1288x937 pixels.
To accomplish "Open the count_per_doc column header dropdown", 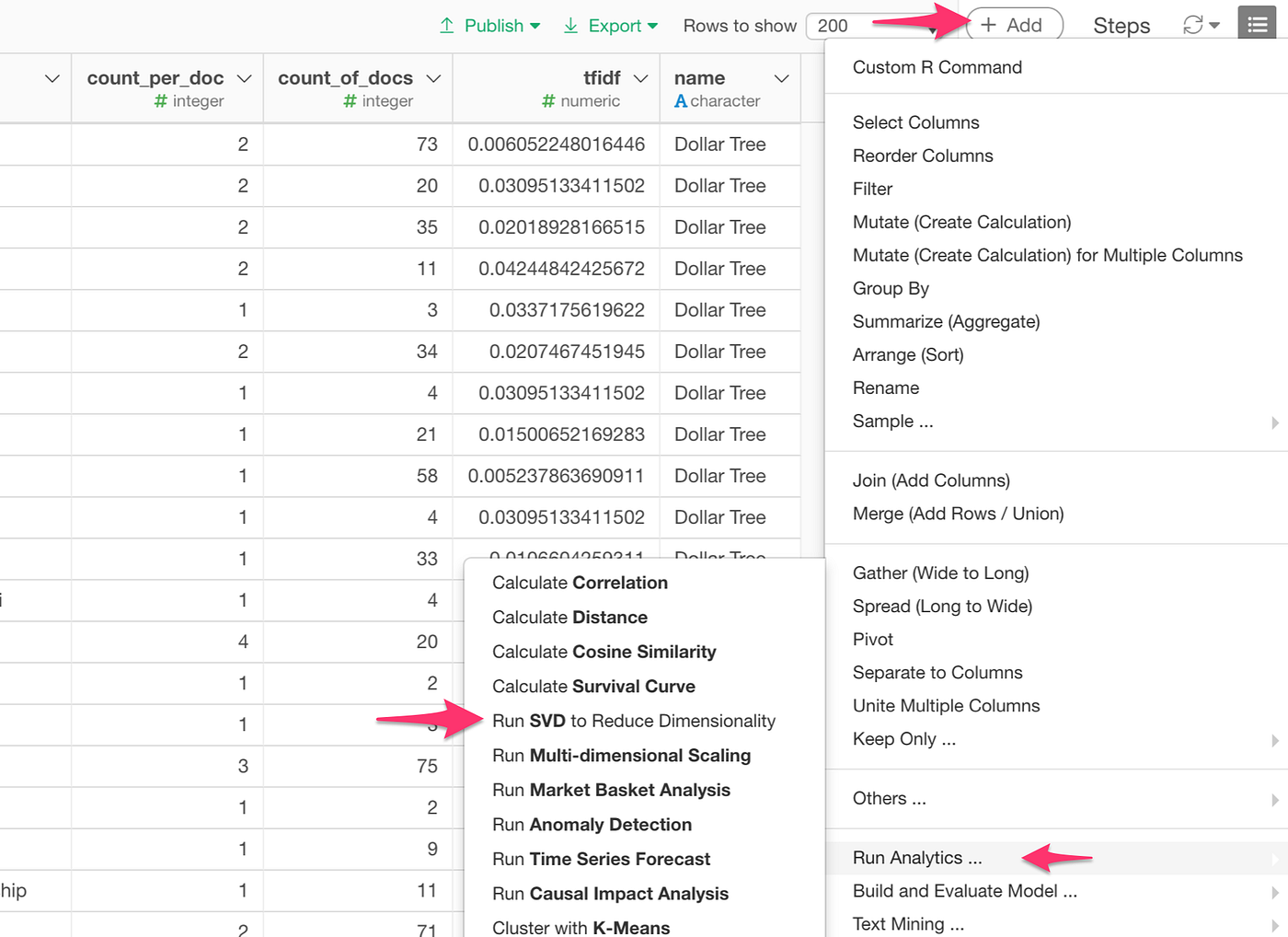I will click(243, 78).
